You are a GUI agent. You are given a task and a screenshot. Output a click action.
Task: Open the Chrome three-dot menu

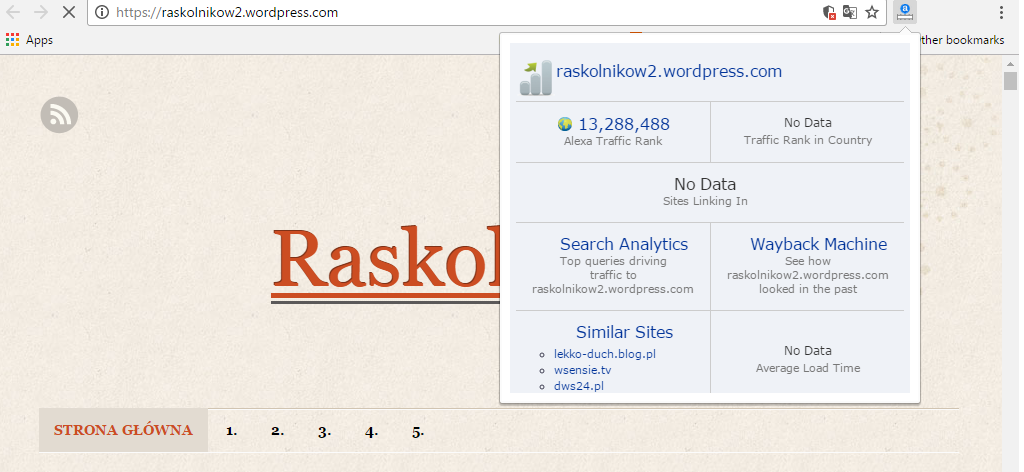(1001, 12)
